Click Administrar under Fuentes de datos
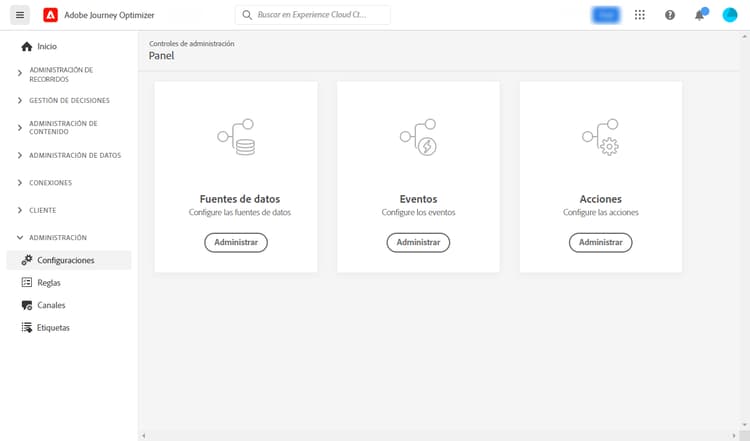Screen dimensions: 750x441 tap(236, 243)
